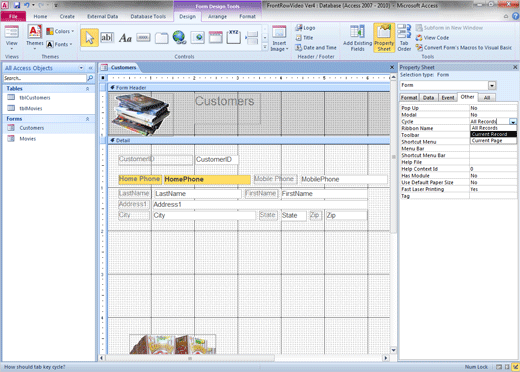Open Add Existing Fields pane
Screen dimensions: 520x372
pyautogui.click(x=357, y=38)
